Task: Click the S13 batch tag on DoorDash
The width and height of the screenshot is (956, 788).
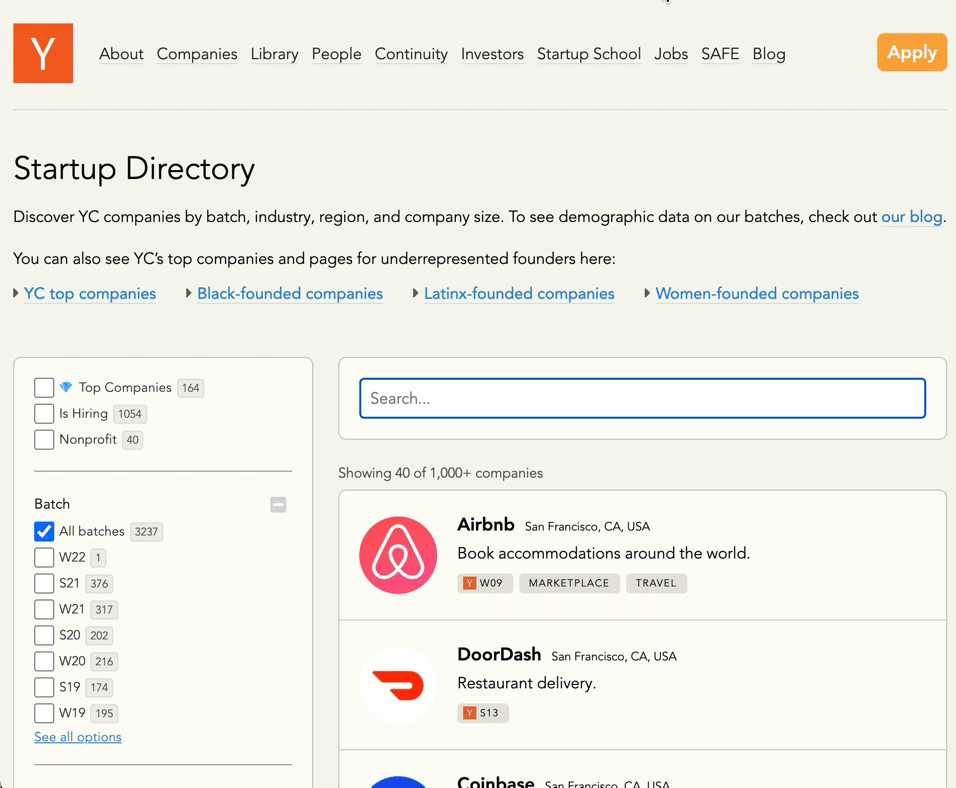Action: (x=483, y=713)
